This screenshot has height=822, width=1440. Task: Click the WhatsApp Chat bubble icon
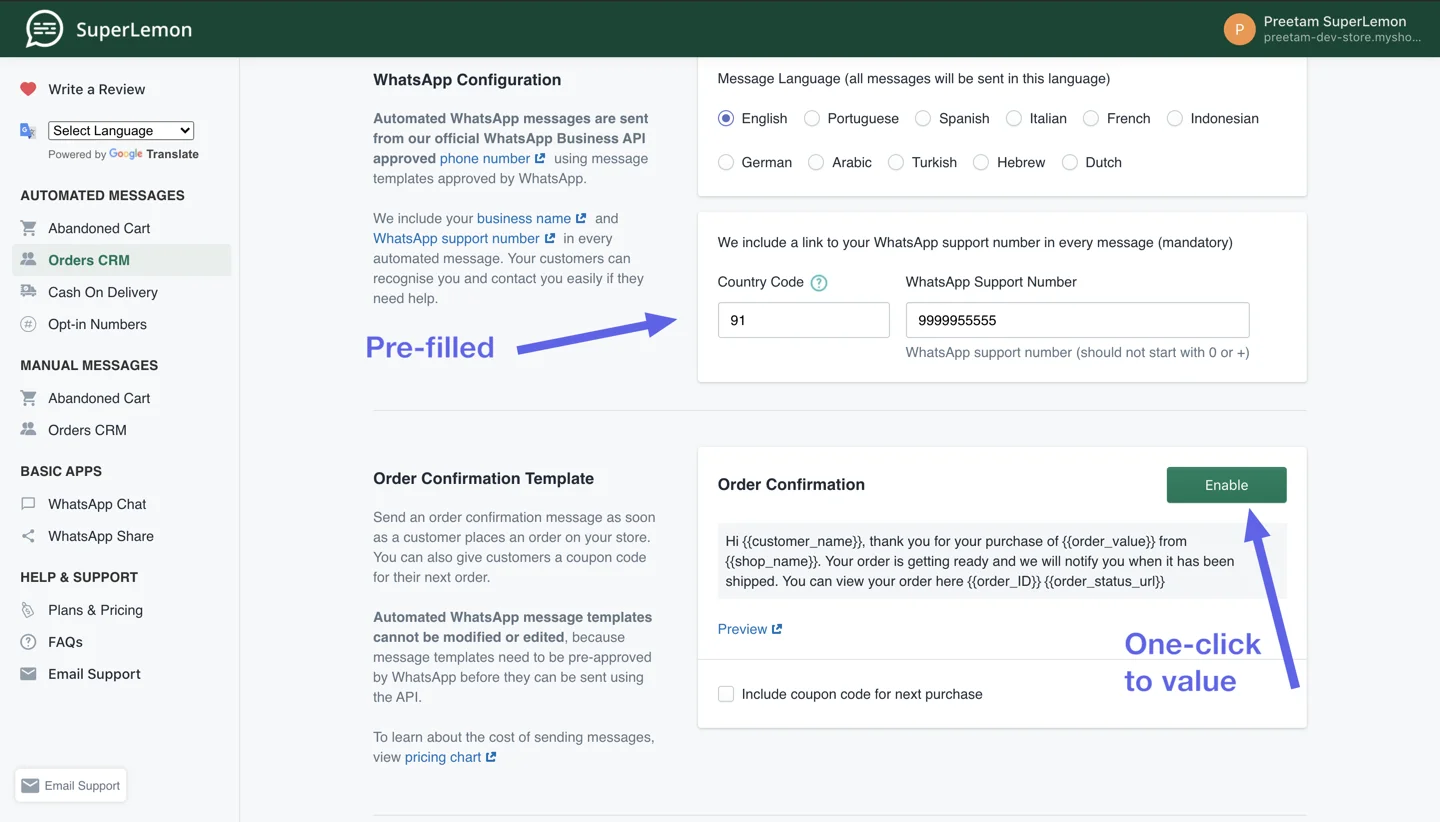pyautogui.click(x=28, y=504)
